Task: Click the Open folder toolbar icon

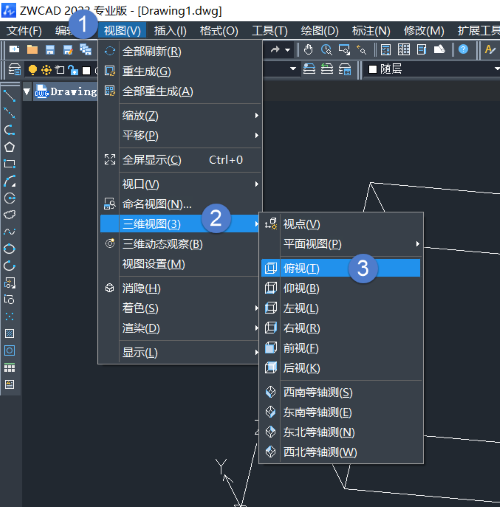Action: coord(32,50)
